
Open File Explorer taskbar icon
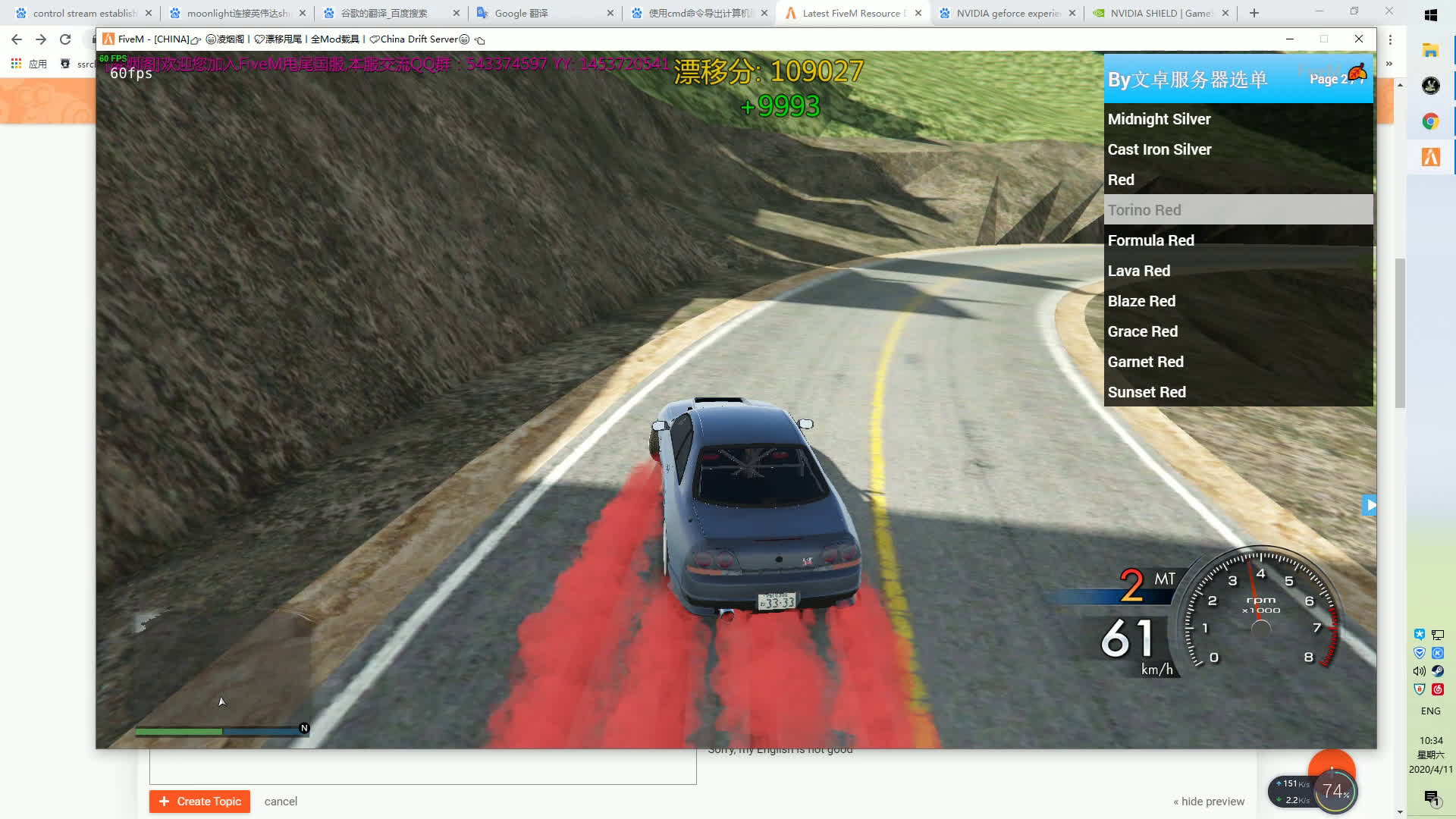point(1430,51)
